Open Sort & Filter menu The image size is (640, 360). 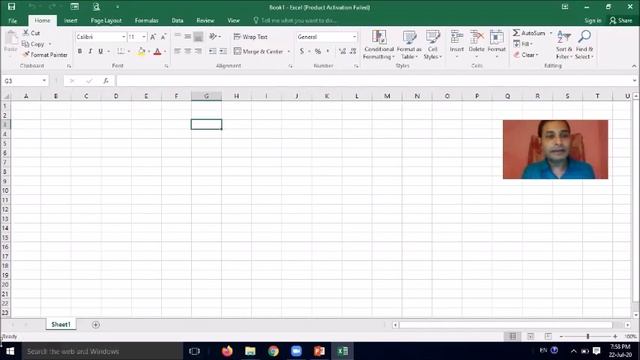pos(564,44)
